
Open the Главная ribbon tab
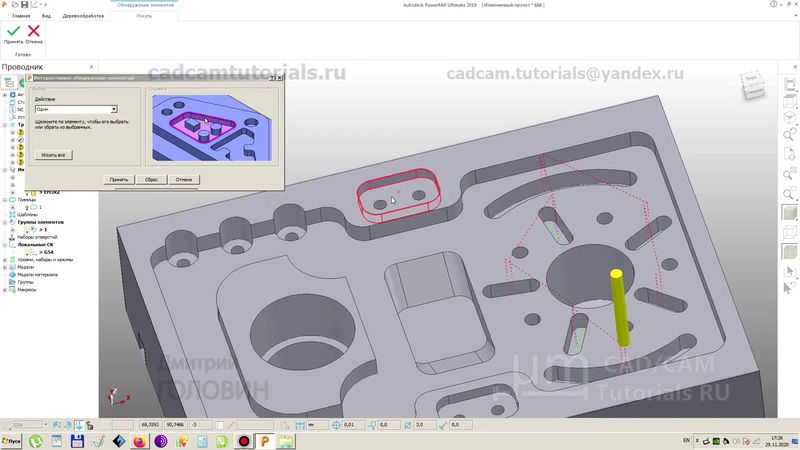21,16
